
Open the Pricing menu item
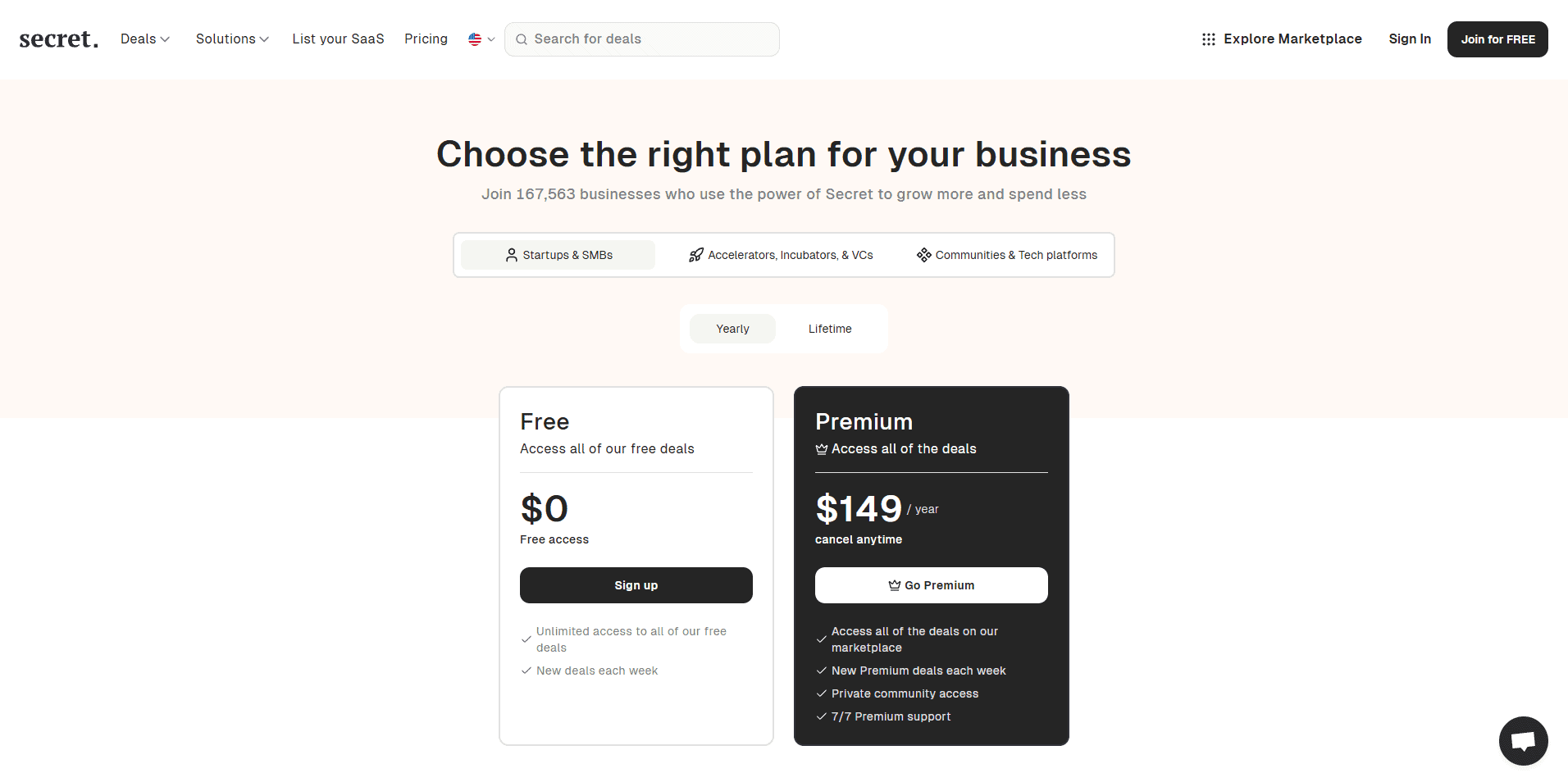tap(426, 39)
